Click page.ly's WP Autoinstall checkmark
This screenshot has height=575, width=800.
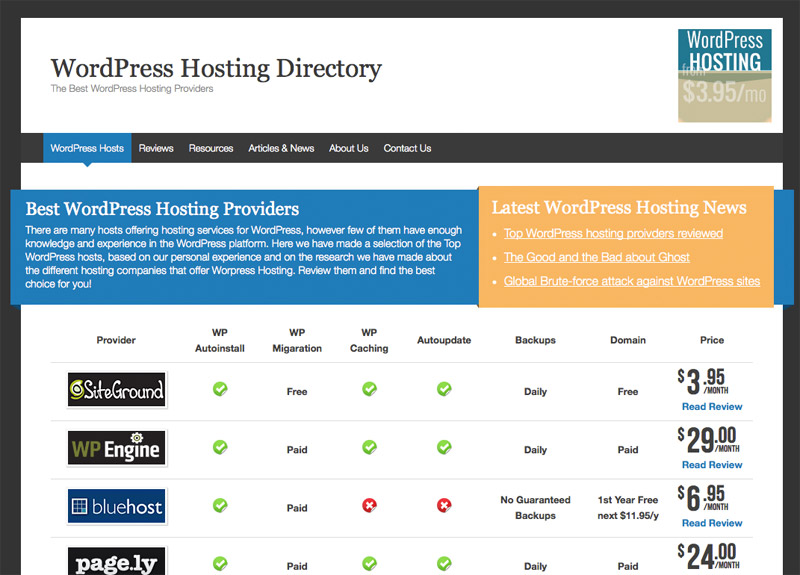[x=220, y=564]
